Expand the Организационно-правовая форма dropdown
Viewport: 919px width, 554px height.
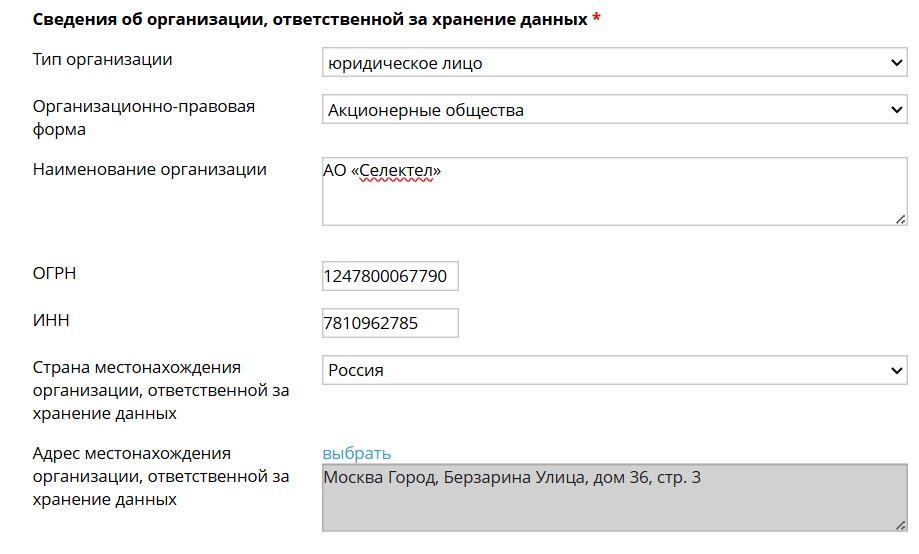pos(614,109)
